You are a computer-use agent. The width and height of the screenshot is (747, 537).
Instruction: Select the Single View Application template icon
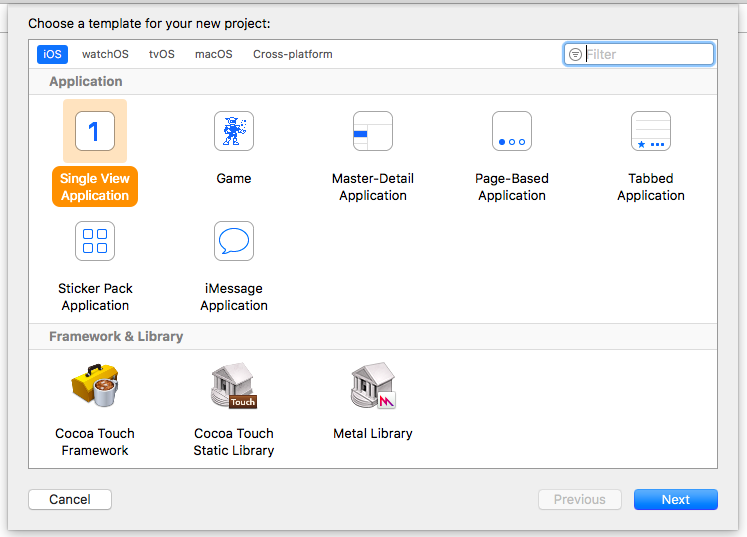(x=95, y=131)
